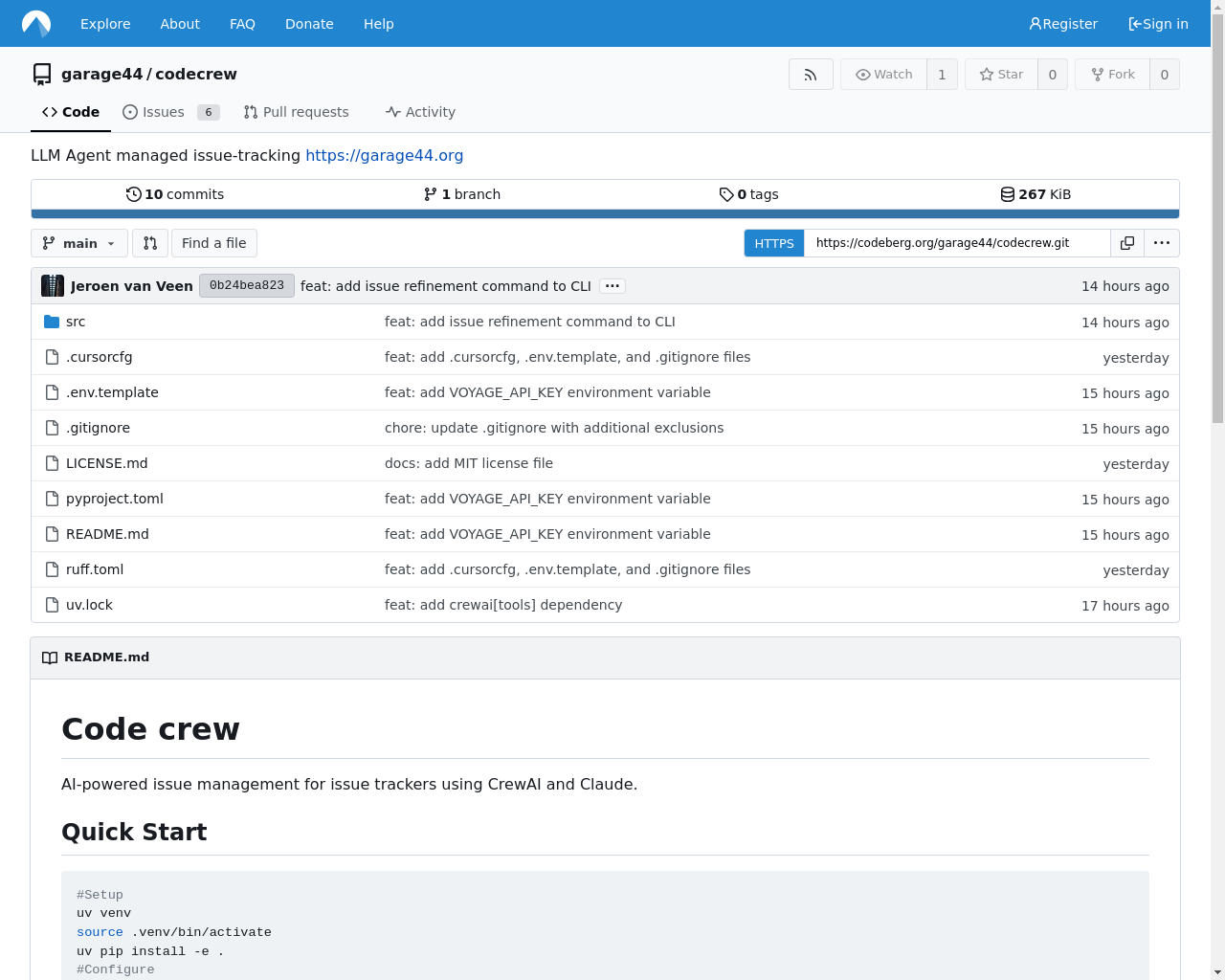The height and width of the screenshot is (980, 1225).
Task: Click the compare branches icon button
Action: 150,243
